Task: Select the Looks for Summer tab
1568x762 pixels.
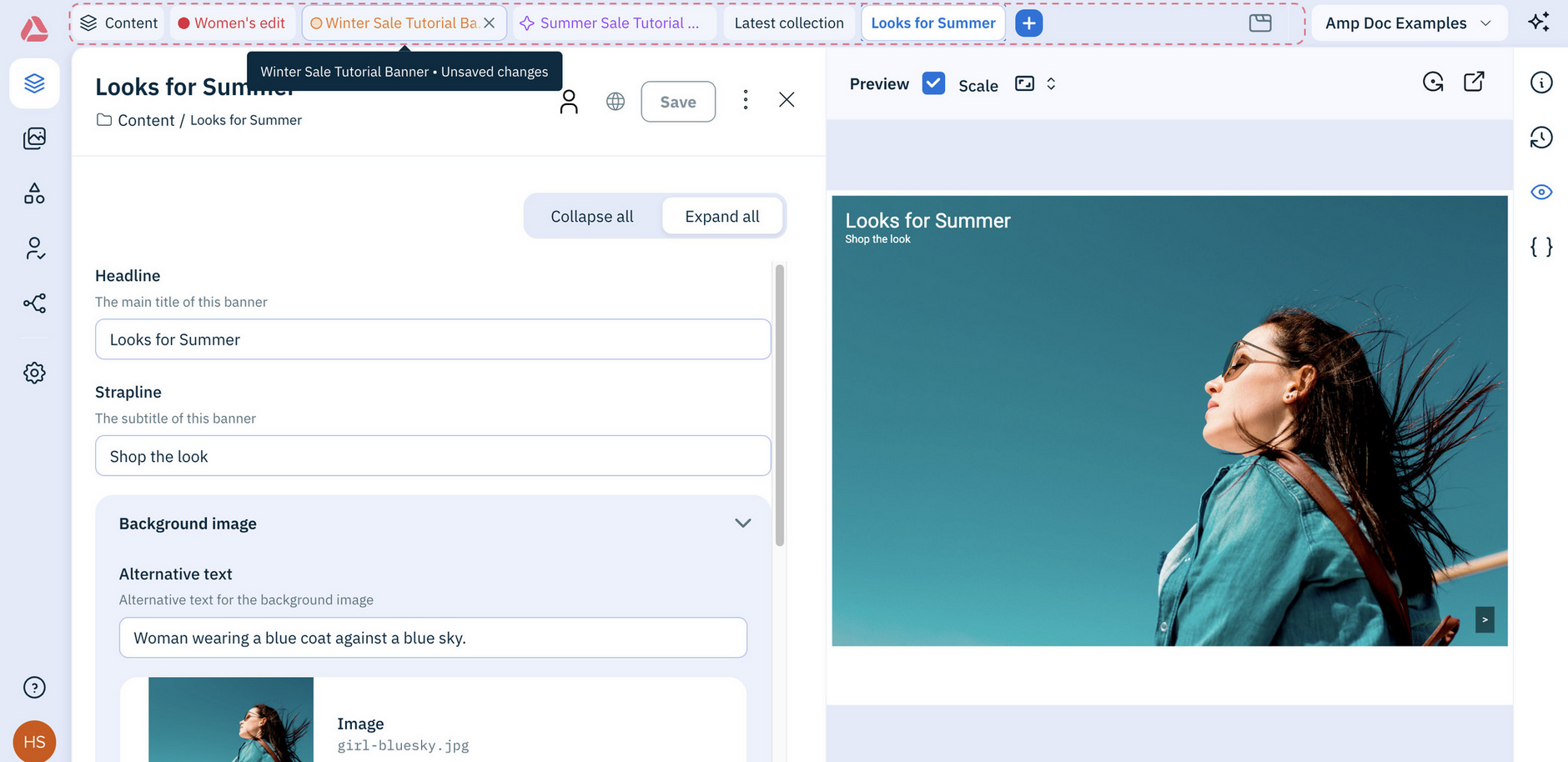Action: click(x=933, y=23)
